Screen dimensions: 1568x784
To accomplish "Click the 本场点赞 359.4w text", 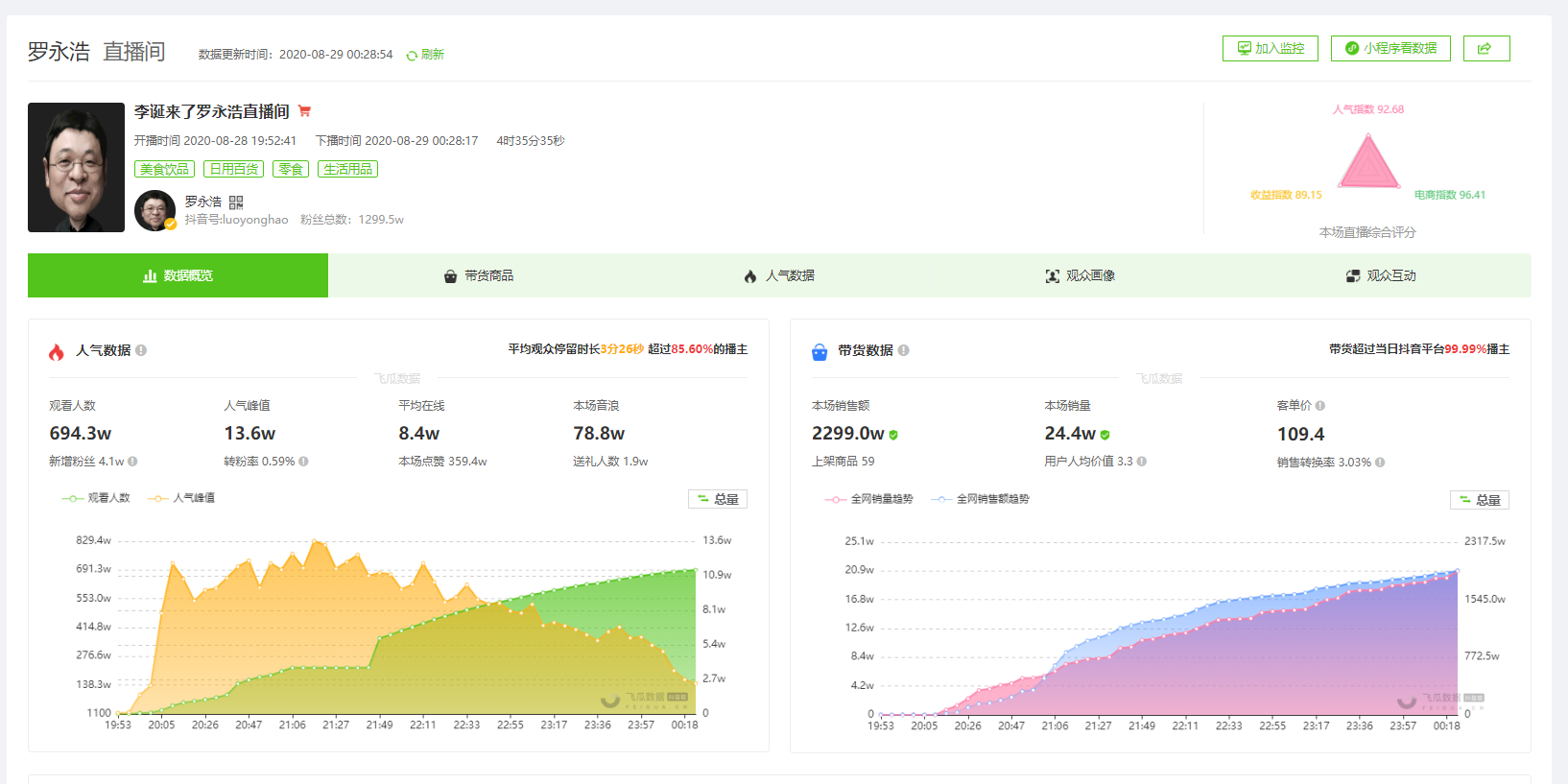I will click(x=442, y=462).
